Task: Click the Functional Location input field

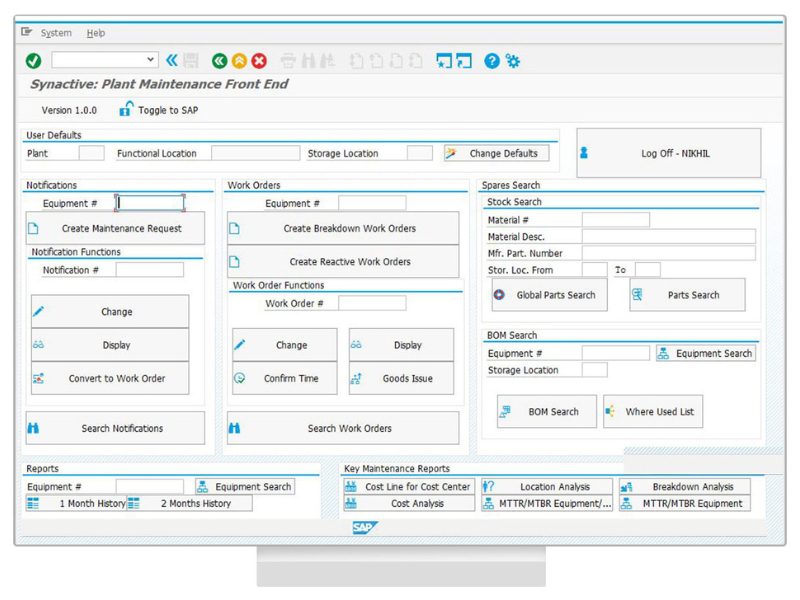Action: tap(256, 153)
